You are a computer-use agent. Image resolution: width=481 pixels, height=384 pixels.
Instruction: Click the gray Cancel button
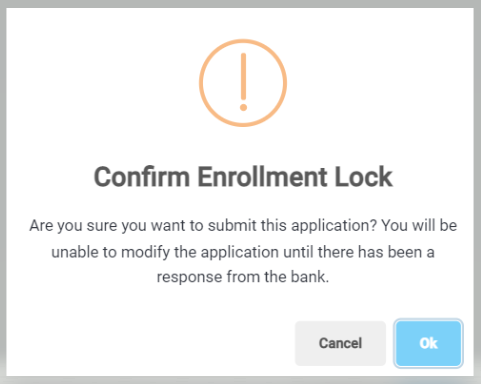click(x=340, y=343)
